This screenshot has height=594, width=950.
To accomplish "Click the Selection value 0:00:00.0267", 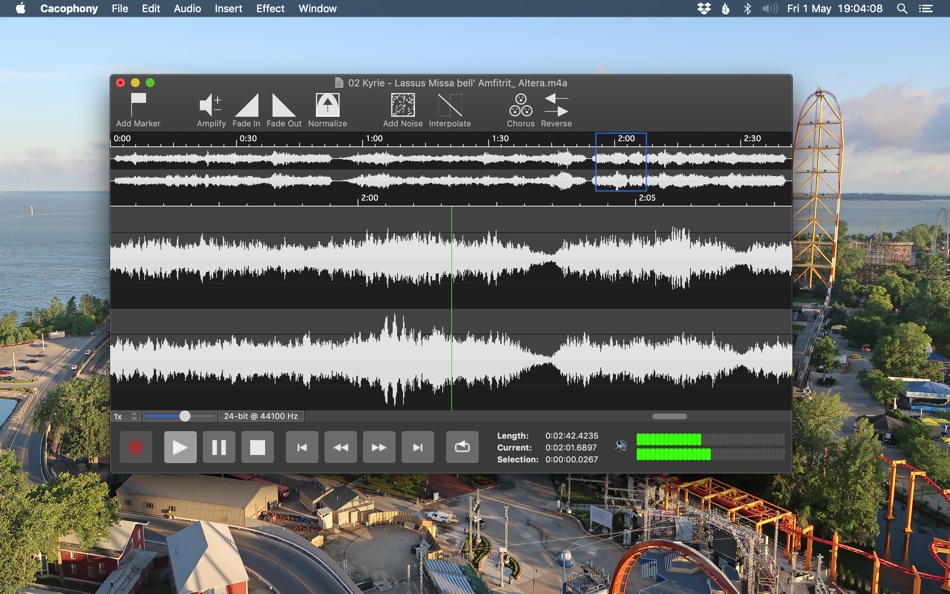I will tap(571, 459).
